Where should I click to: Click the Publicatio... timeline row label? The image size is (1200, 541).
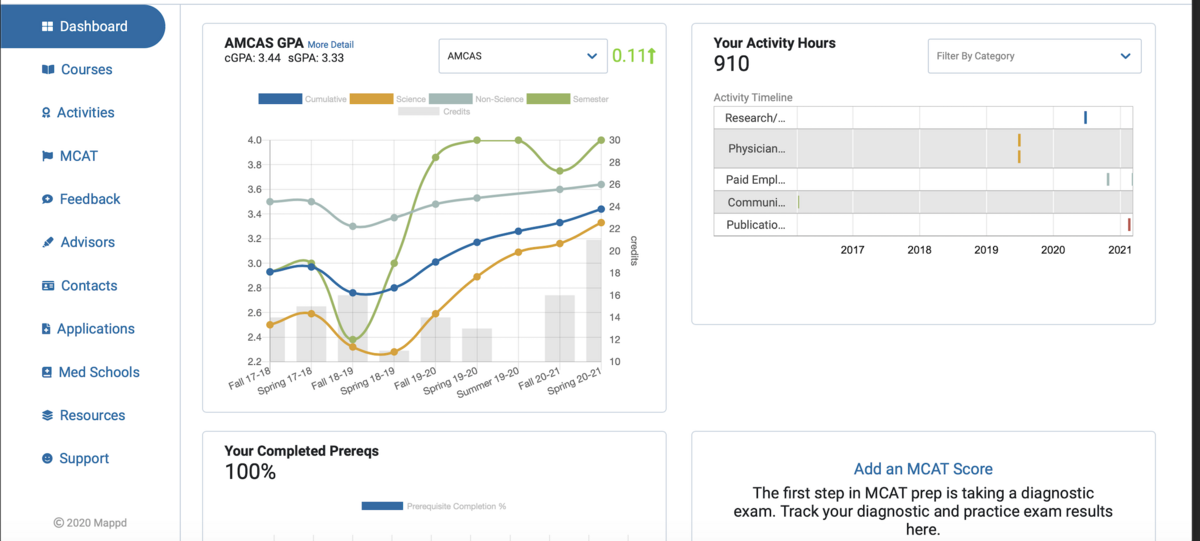756,225
